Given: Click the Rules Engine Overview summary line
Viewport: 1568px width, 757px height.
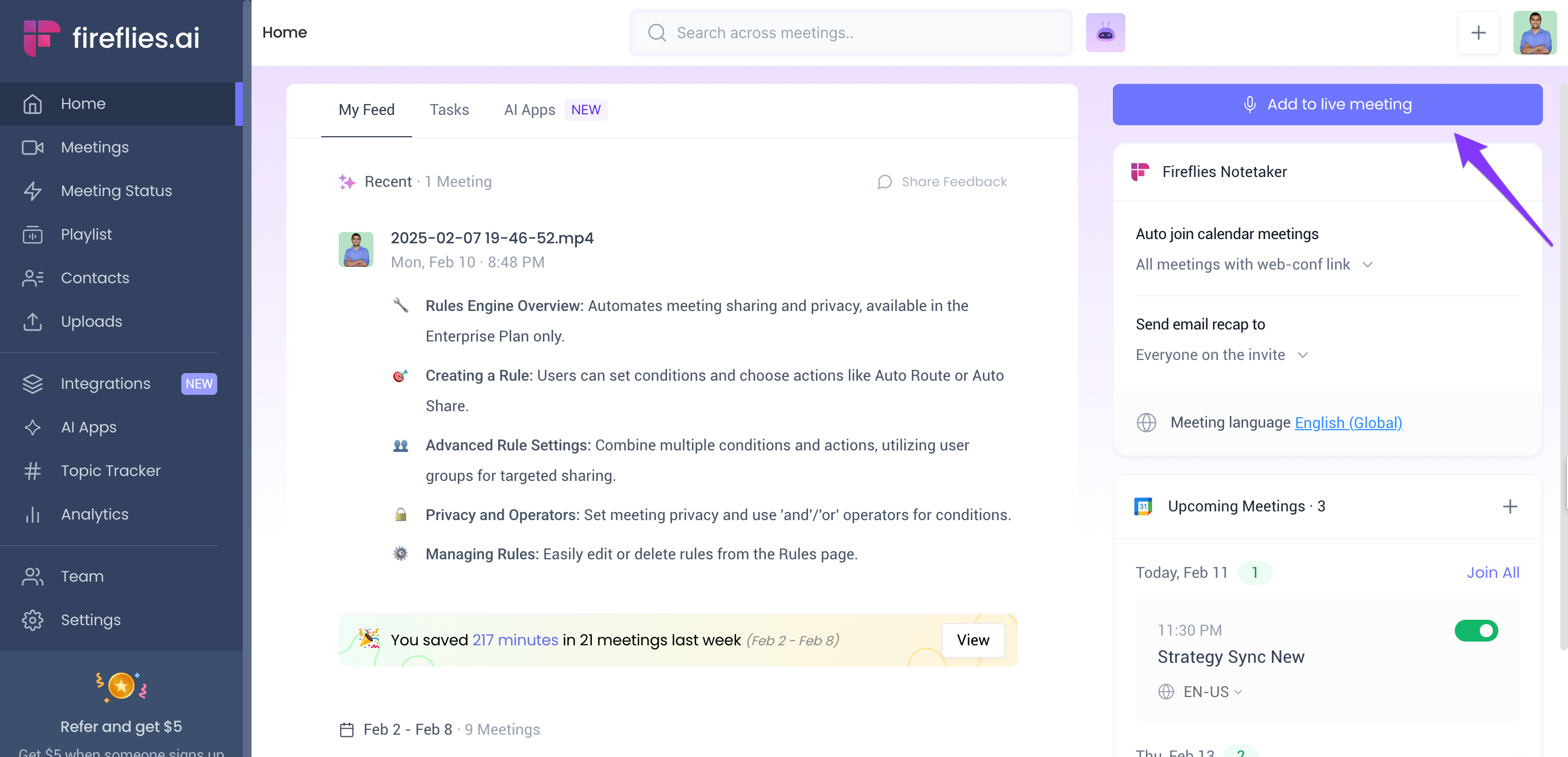Looking at the screenshot, I should pyautogui.click(x=696, y=321).
